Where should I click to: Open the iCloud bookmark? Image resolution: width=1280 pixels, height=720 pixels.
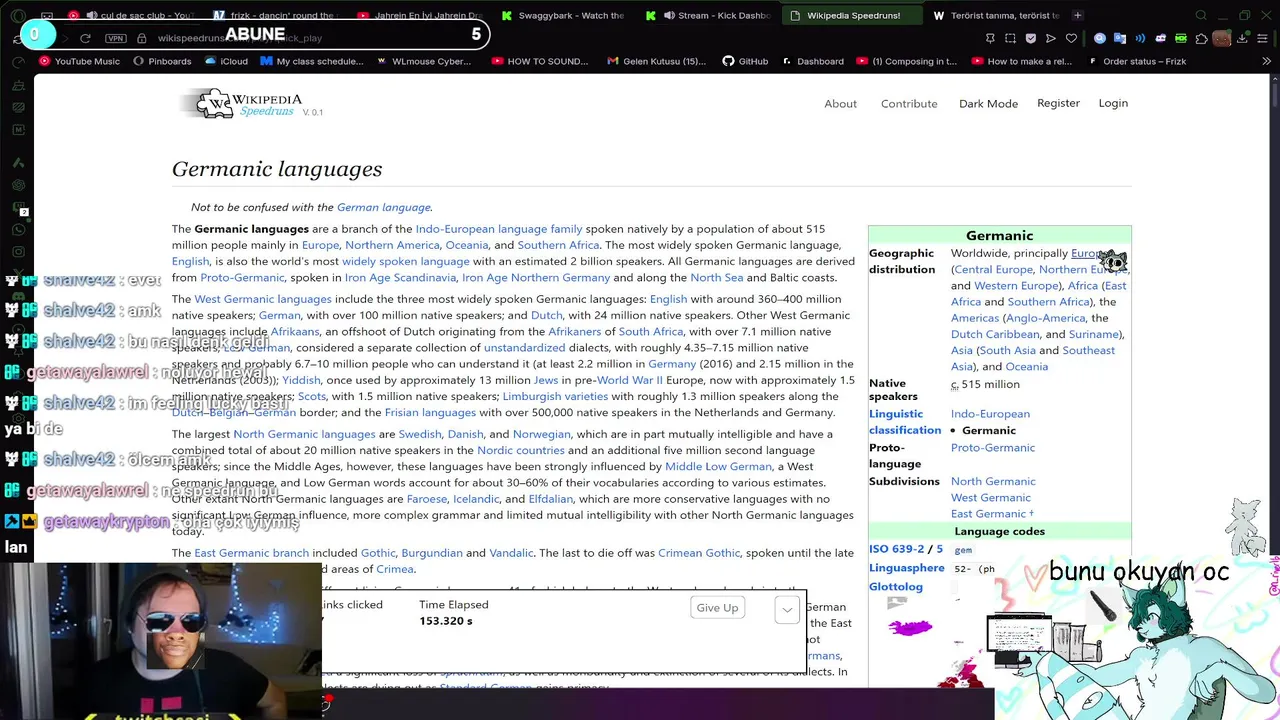click(225, 61)
